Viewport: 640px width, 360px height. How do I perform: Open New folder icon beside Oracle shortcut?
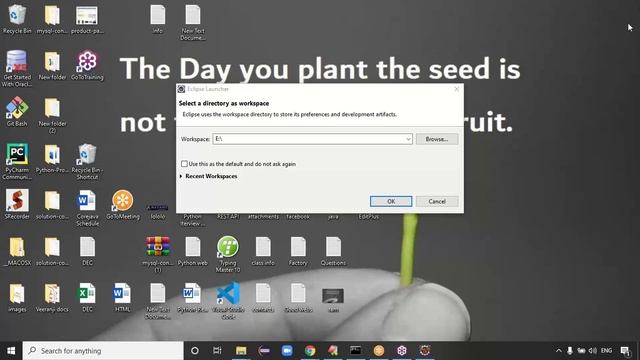pos(52,65)
